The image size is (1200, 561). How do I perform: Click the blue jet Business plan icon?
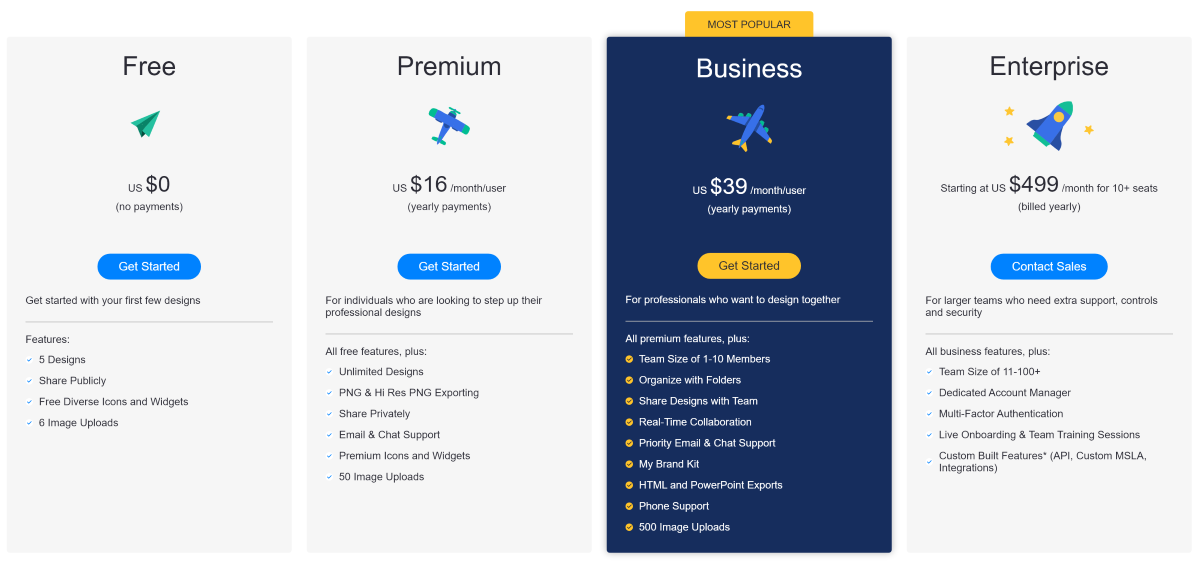tap(749, 128)
